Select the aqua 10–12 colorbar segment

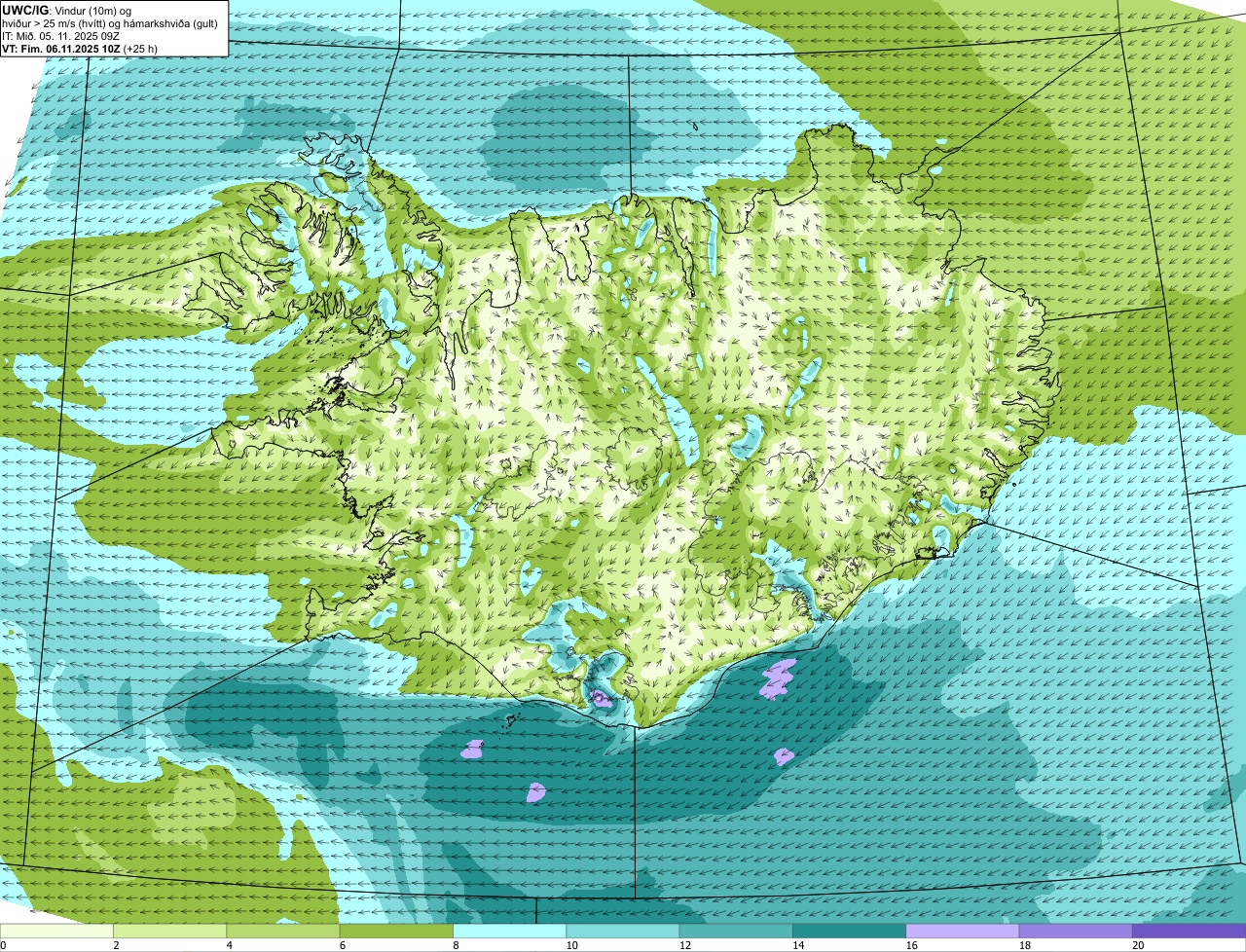(623, 931)
